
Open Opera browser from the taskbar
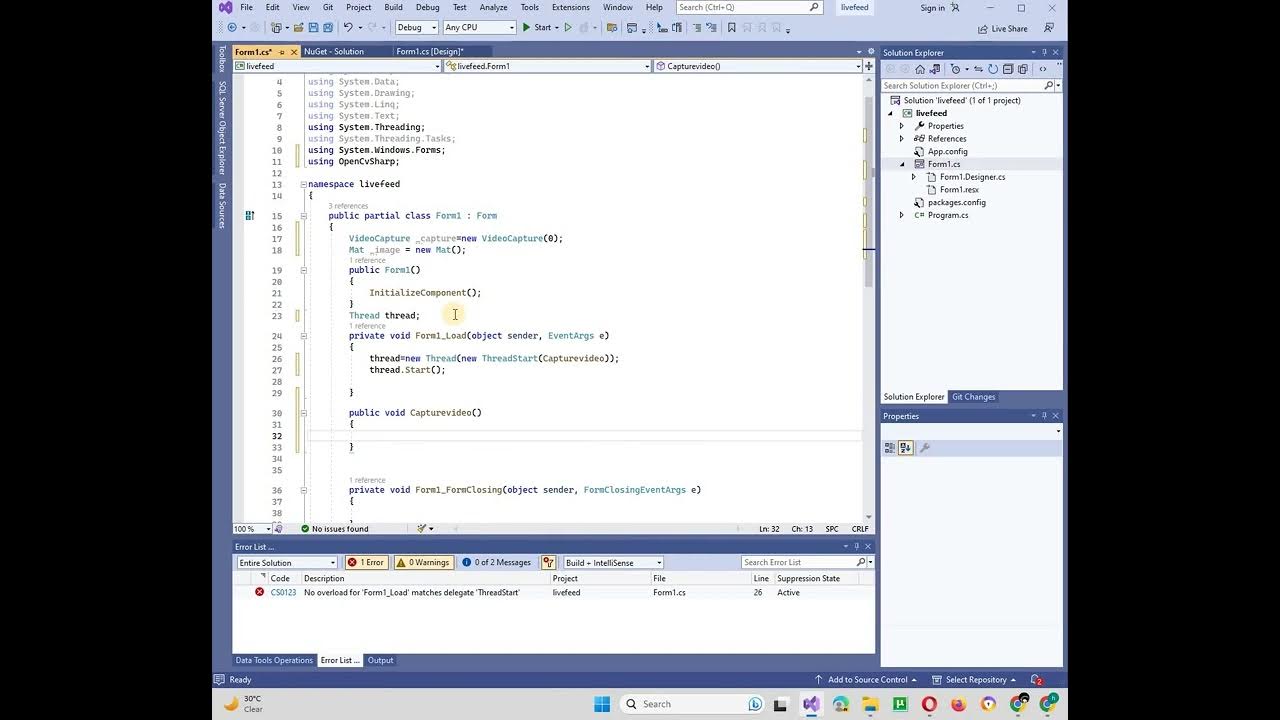pyautogui.click(x=929, y=704)
